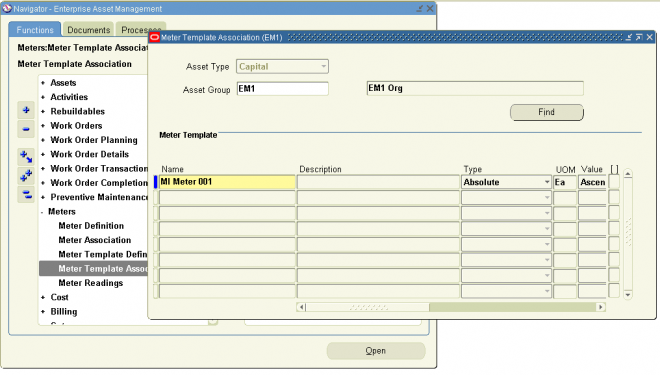The width and height of the screenshot is (660, 375).
Task: Click the blue minus collapse icon in Navigator
Action: pyautogui.click(x=26, y=129)
